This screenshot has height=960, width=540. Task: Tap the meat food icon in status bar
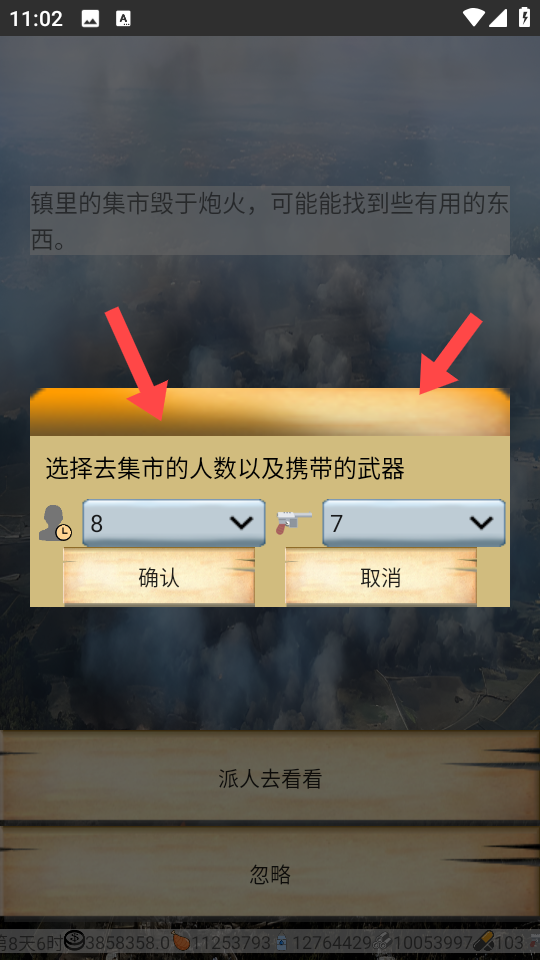[x=181, y=940]
